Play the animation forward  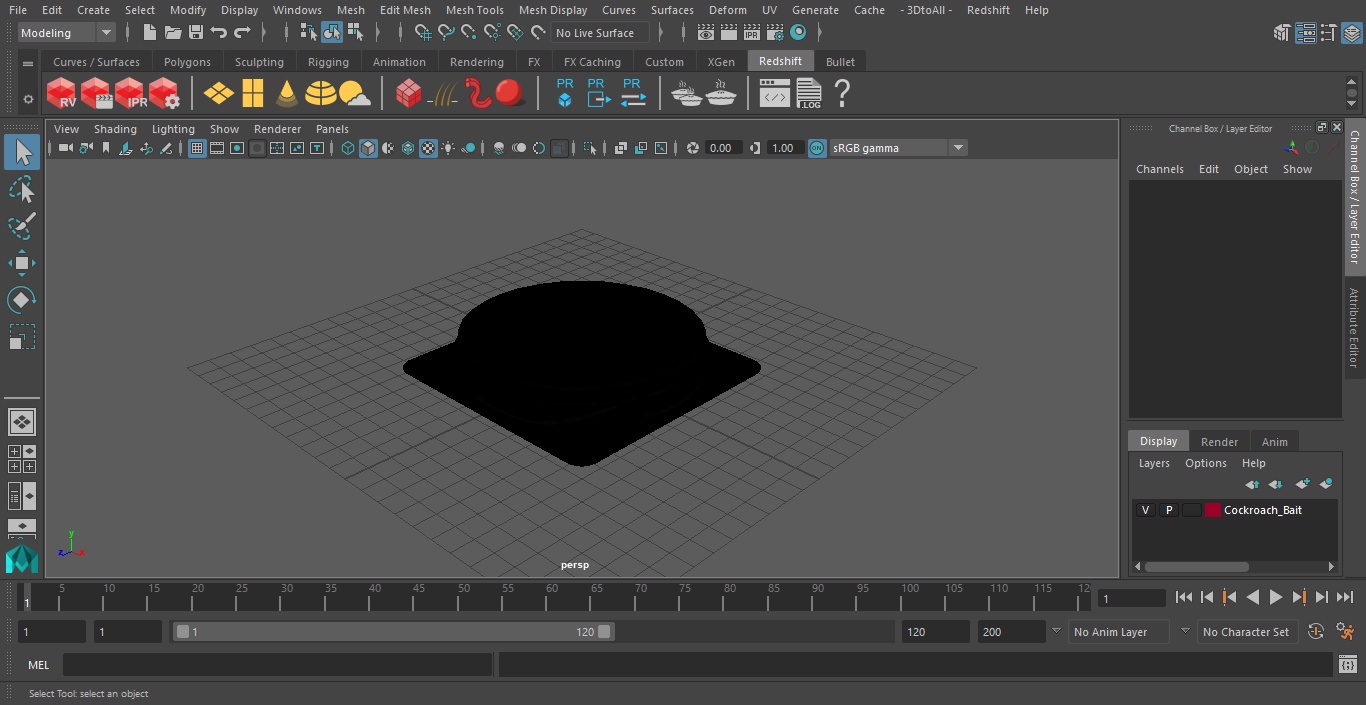(x=1276, y=597)
